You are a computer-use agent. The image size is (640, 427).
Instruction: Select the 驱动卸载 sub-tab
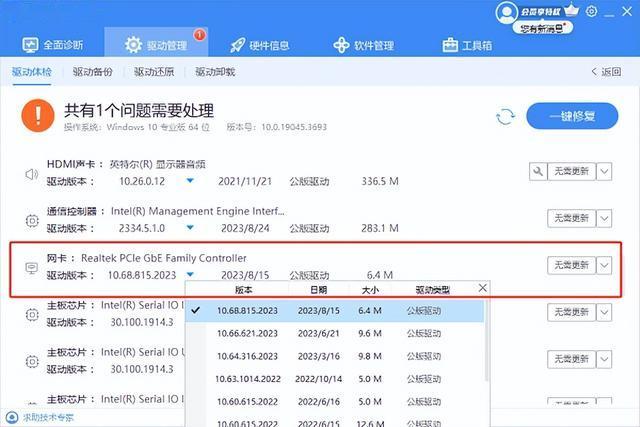215,72
